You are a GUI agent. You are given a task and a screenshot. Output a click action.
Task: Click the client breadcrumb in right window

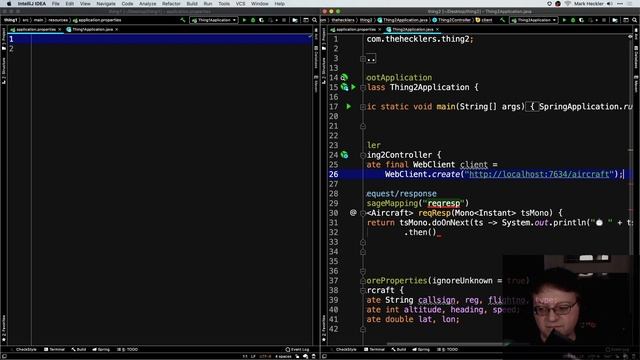click(484, 20)
